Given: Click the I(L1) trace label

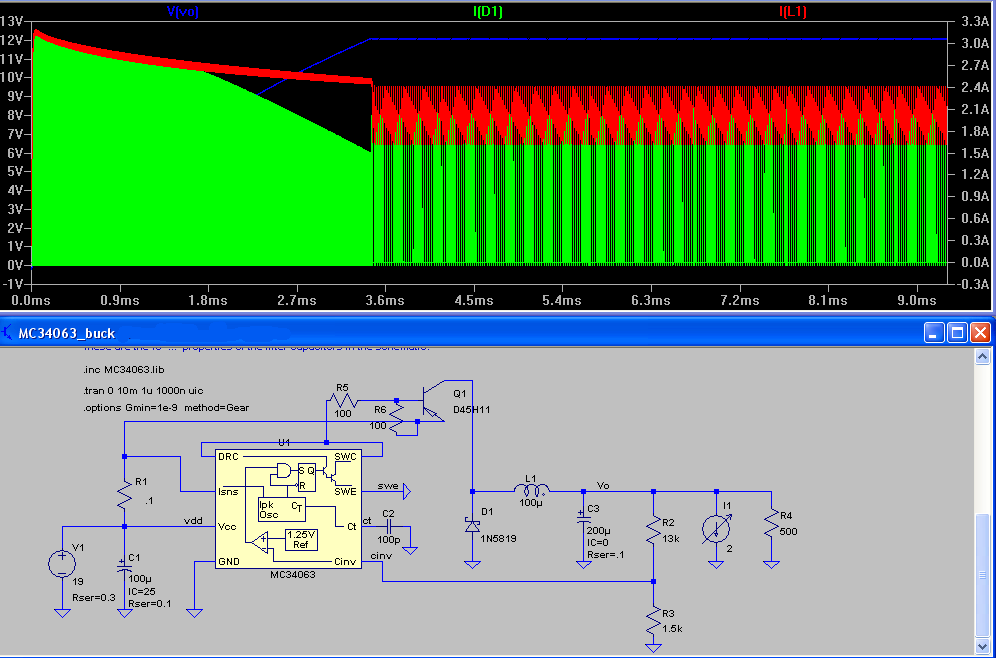Looking at the screenshot, I should coord(793,11).
